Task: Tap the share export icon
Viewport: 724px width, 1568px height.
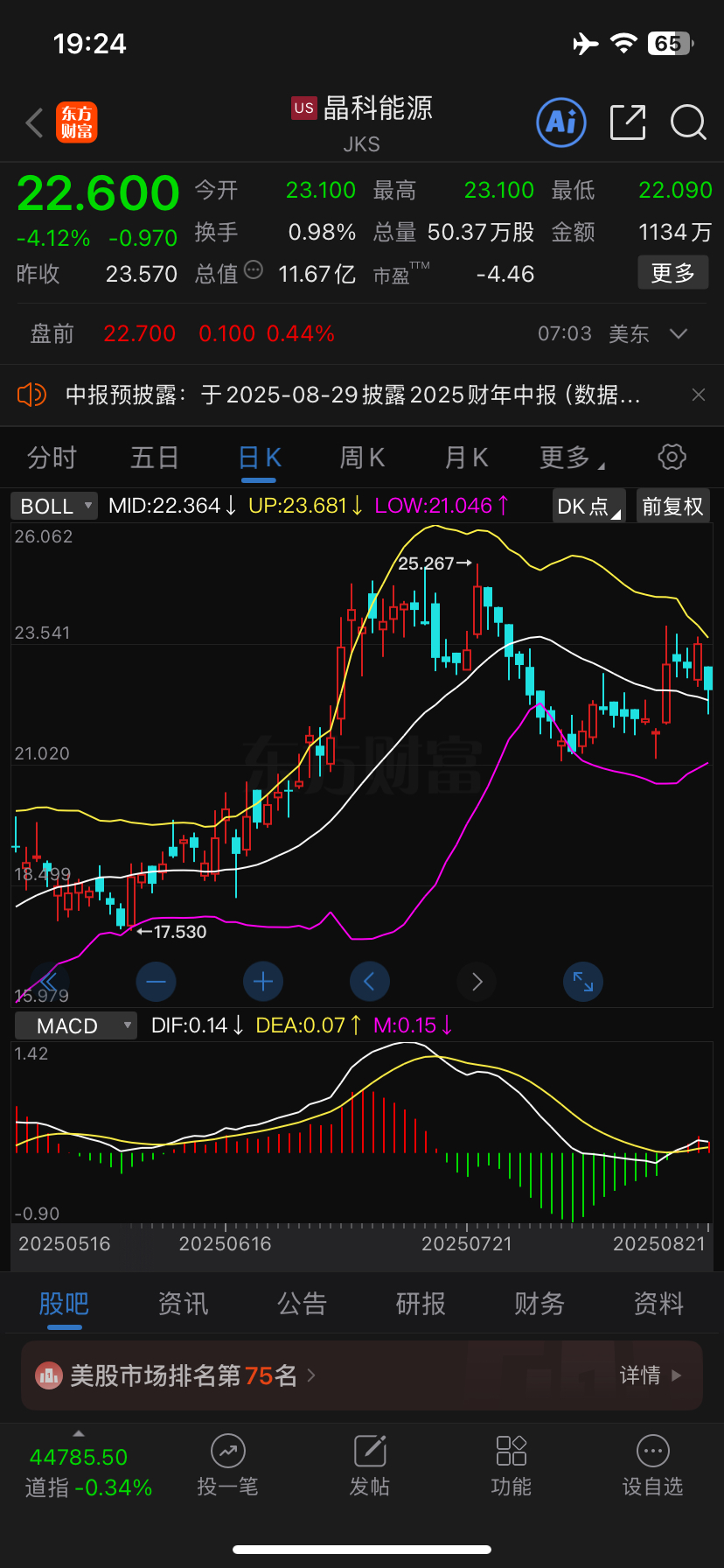Action: pos(627,122)
